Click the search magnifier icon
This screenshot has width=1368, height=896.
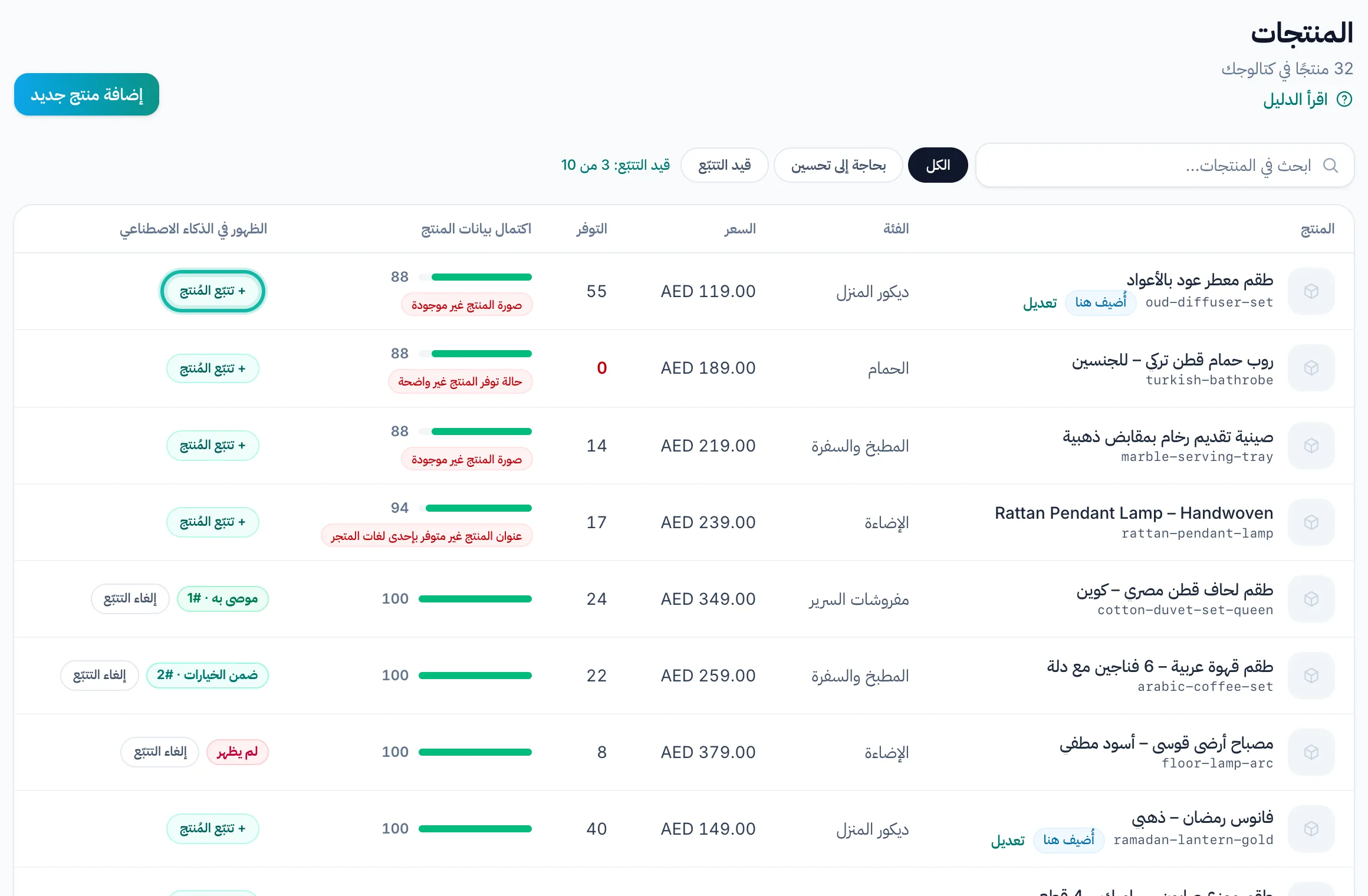pos(1330,165)
